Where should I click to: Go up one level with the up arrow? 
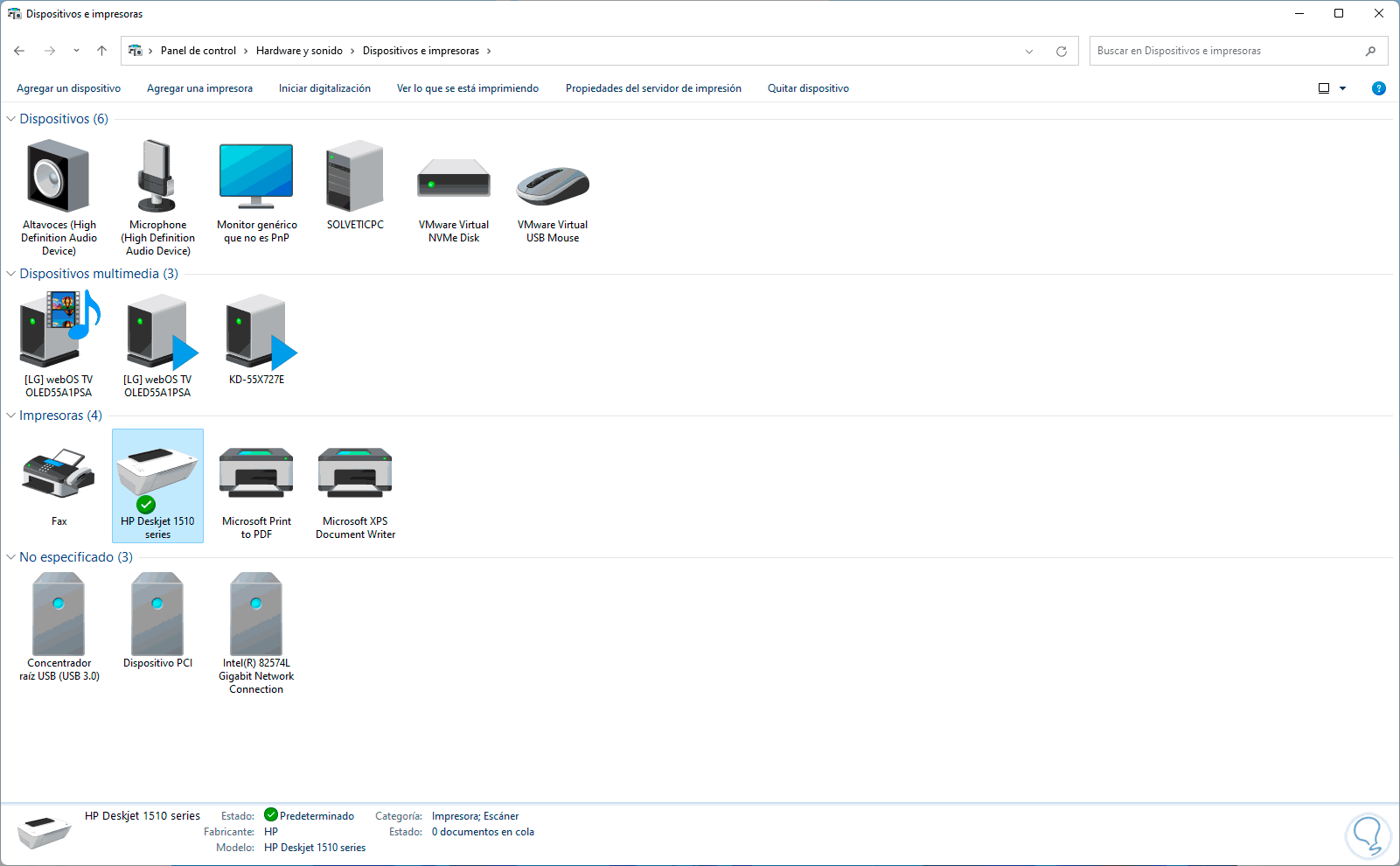pos(101,51)
